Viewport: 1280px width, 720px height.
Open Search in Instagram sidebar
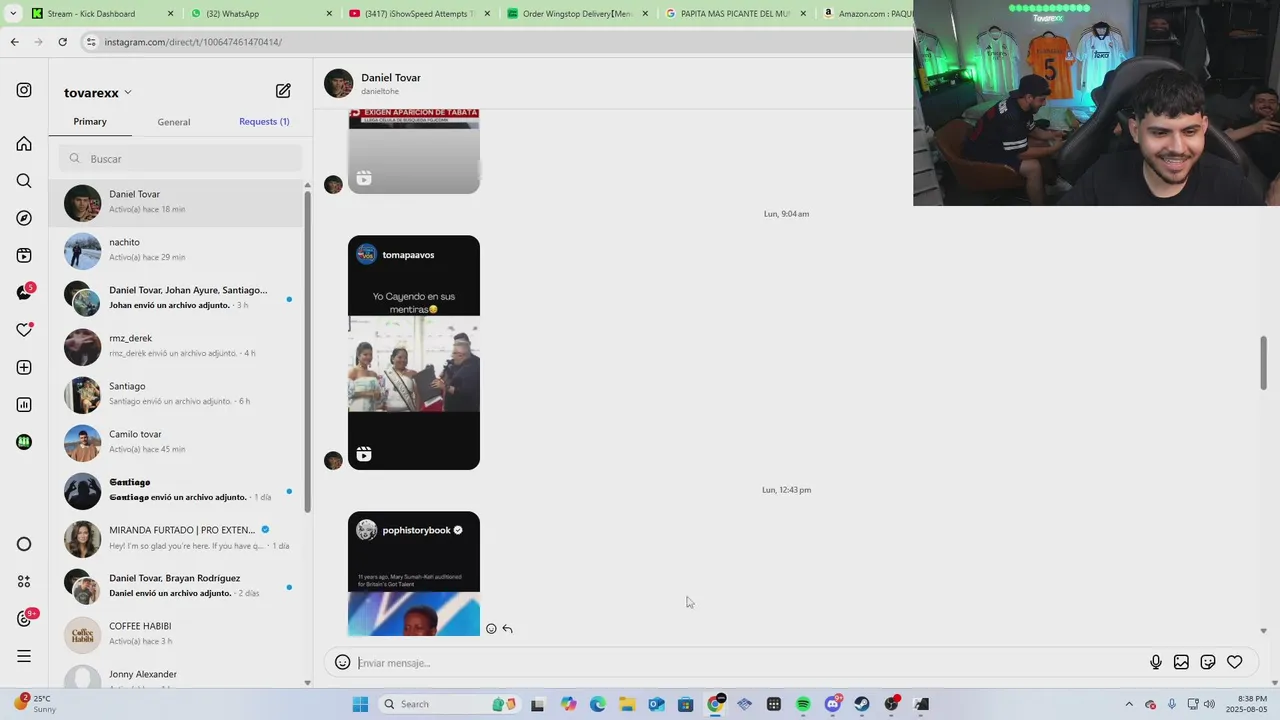(24, 181)
